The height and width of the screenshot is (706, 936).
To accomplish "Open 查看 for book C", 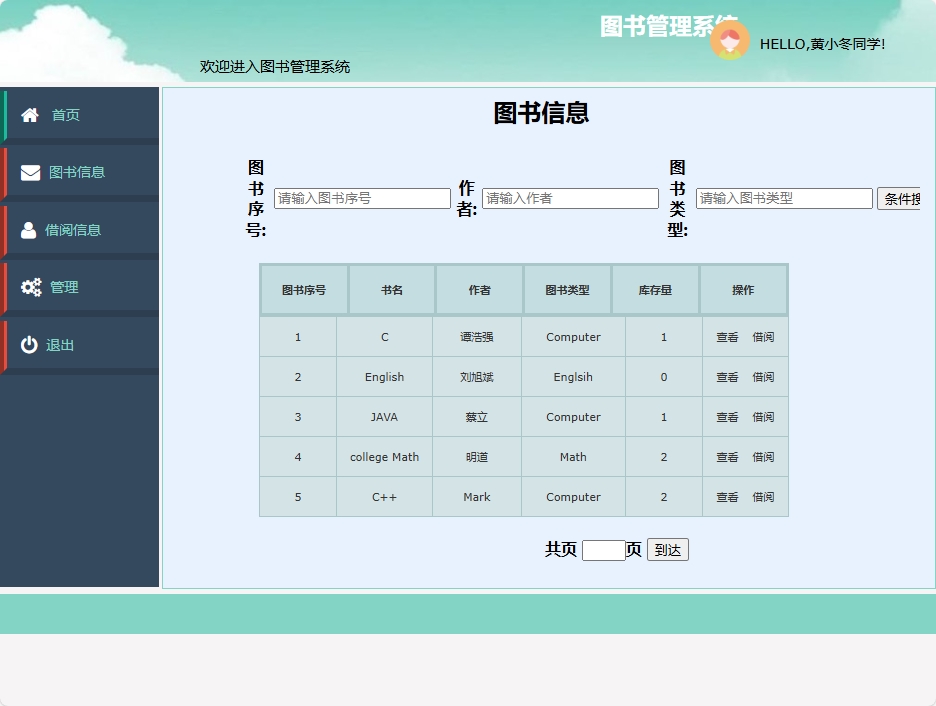I will [726, 337].
